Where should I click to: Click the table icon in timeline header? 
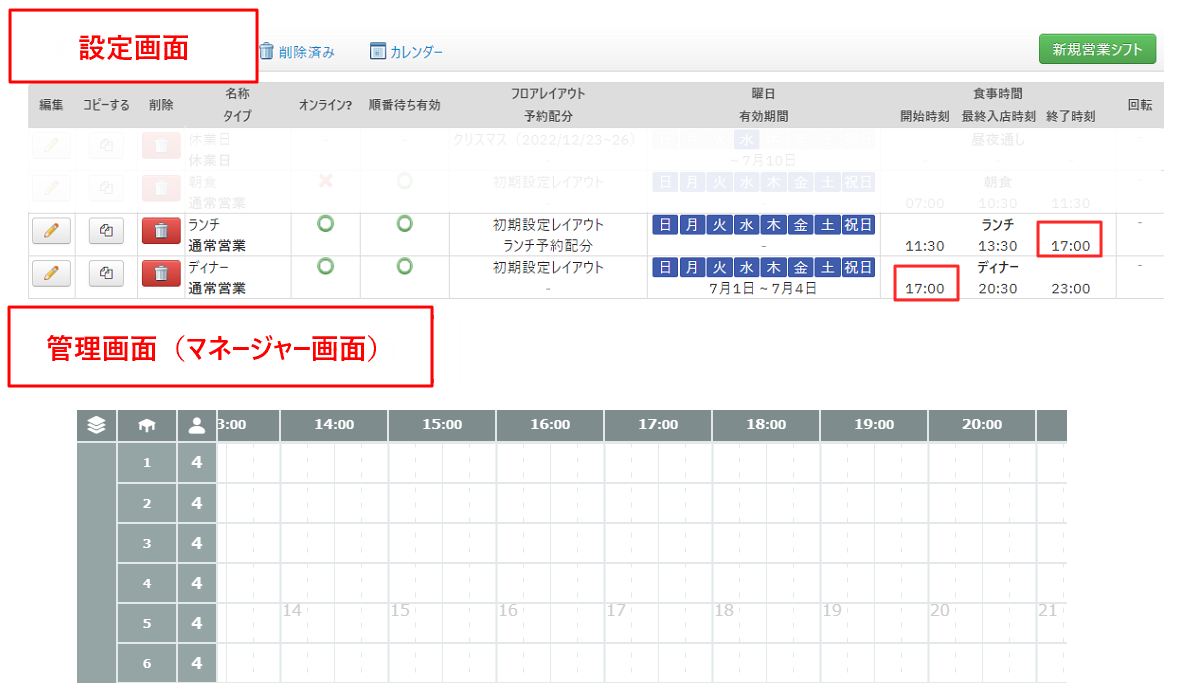[x=146, y=426]
